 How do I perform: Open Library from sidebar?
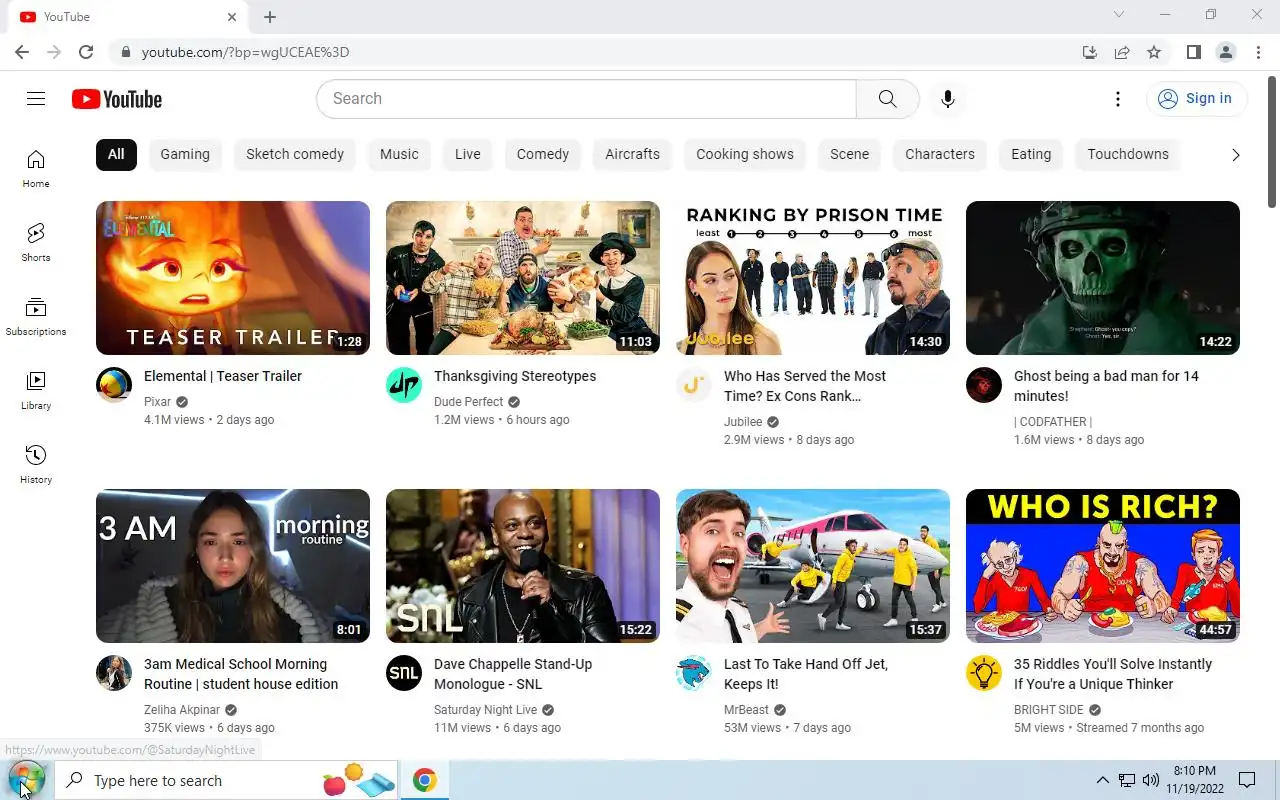(36, 390)
